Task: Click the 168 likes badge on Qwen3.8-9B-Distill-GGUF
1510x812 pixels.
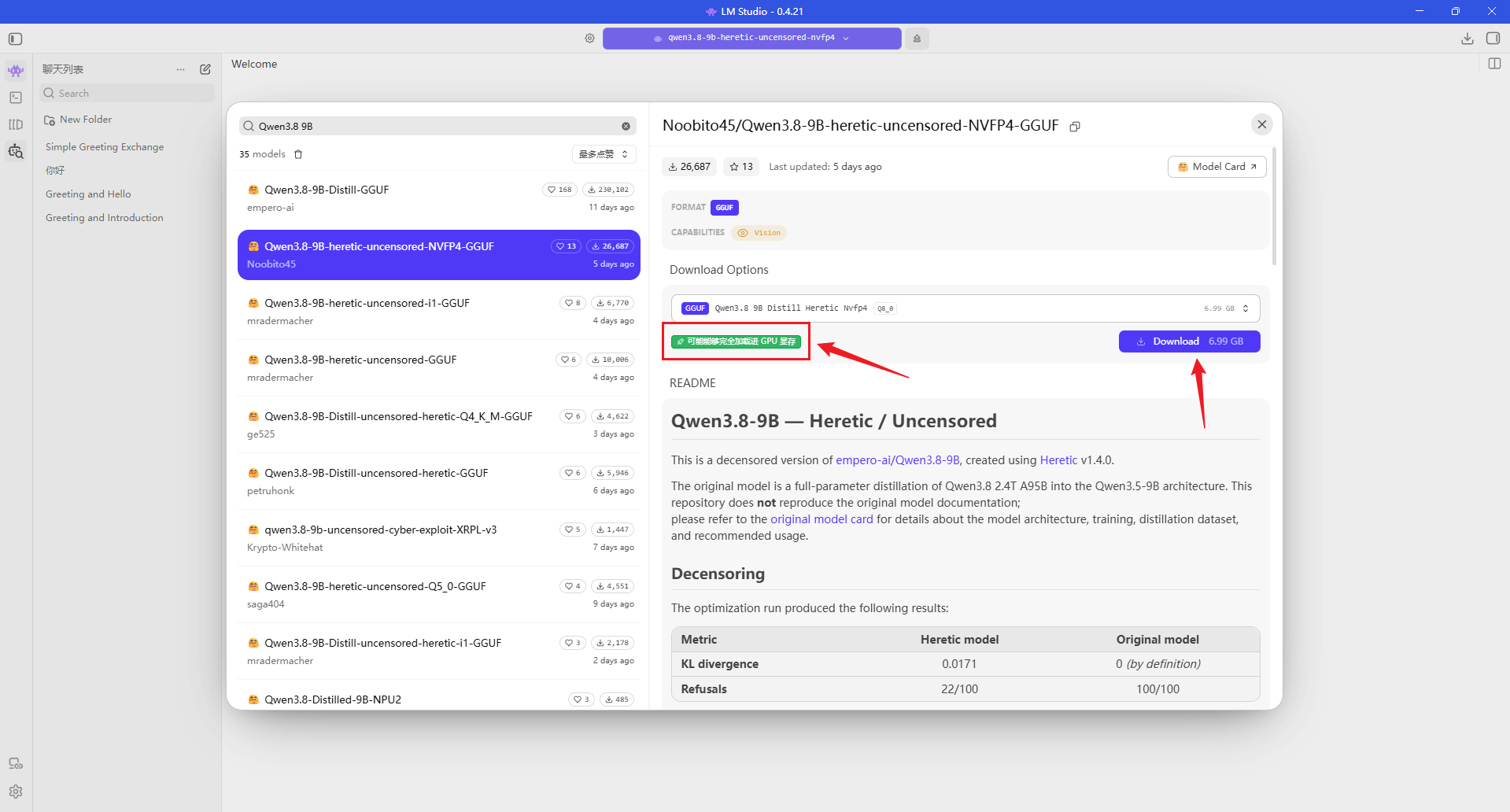Action: 559,190
